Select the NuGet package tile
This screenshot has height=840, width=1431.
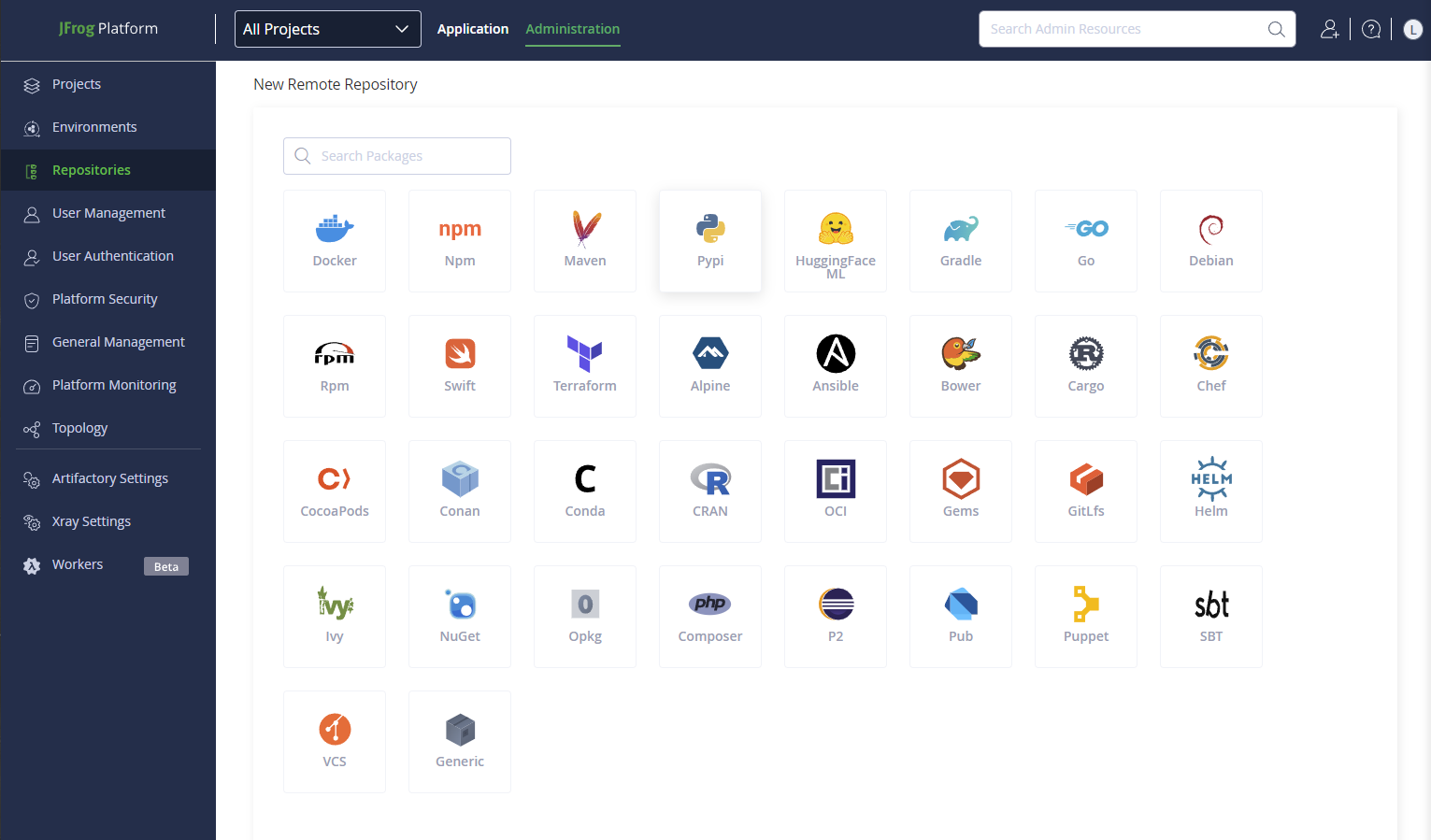460,617
